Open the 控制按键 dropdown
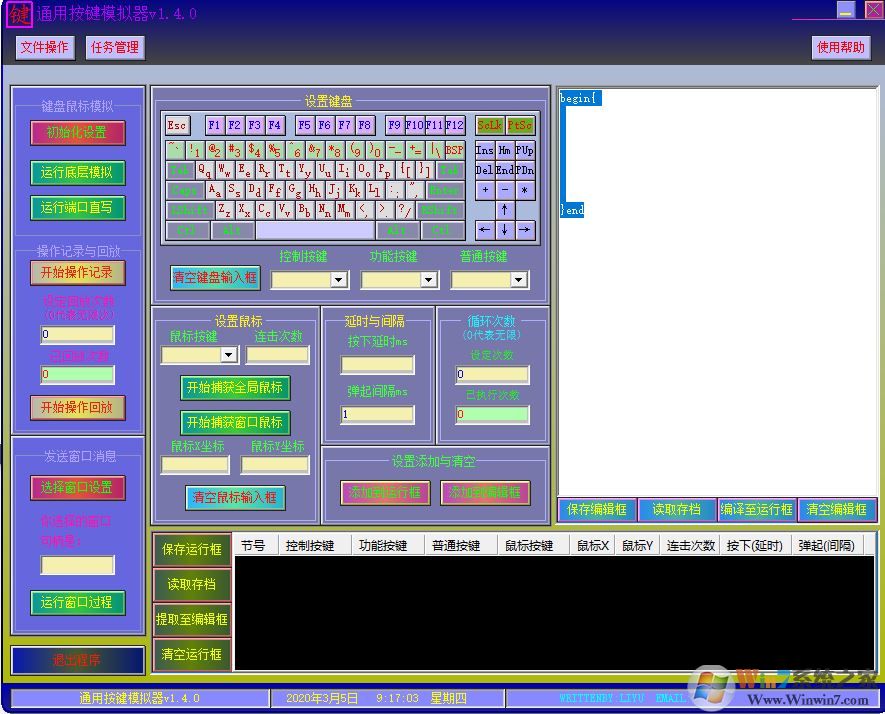This screenshot has height=714, width=885. coord(338,280)
